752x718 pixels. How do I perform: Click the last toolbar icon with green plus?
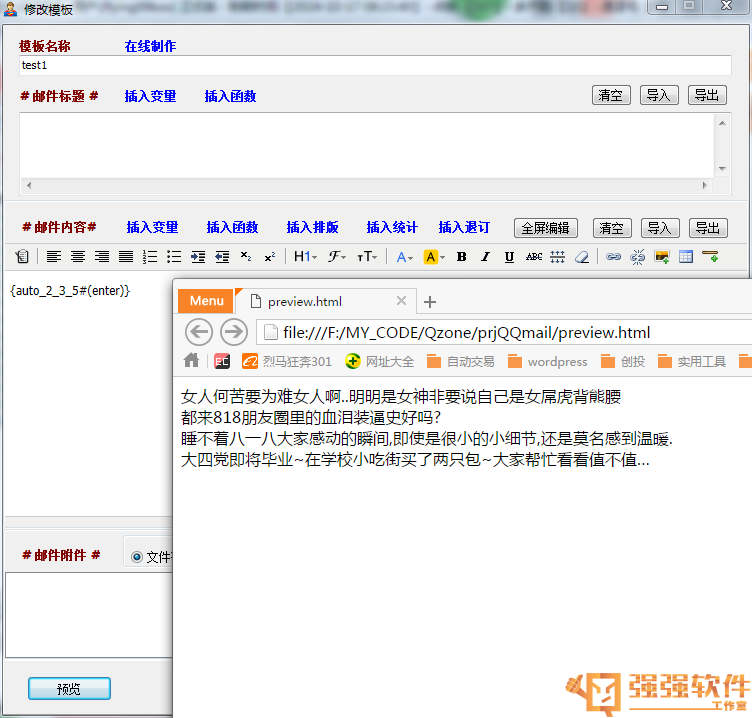[710, 257]
